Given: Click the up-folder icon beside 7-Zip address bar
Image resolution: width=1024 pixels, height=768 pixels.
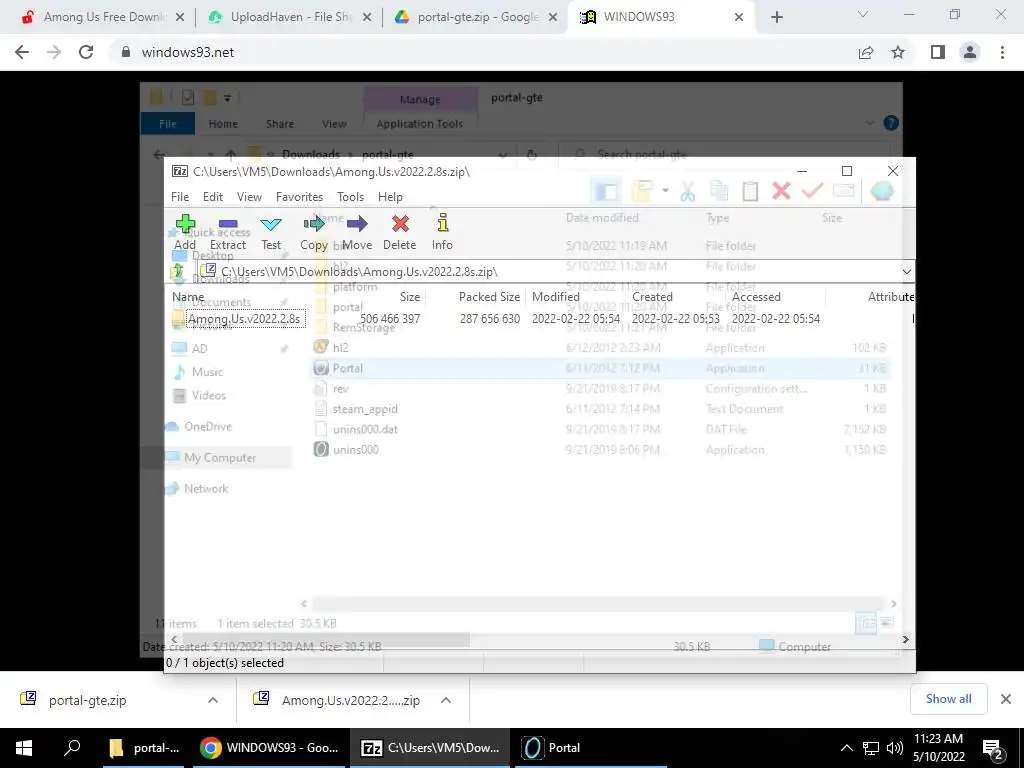Looking at the screenshot, I should coord(178,272).
